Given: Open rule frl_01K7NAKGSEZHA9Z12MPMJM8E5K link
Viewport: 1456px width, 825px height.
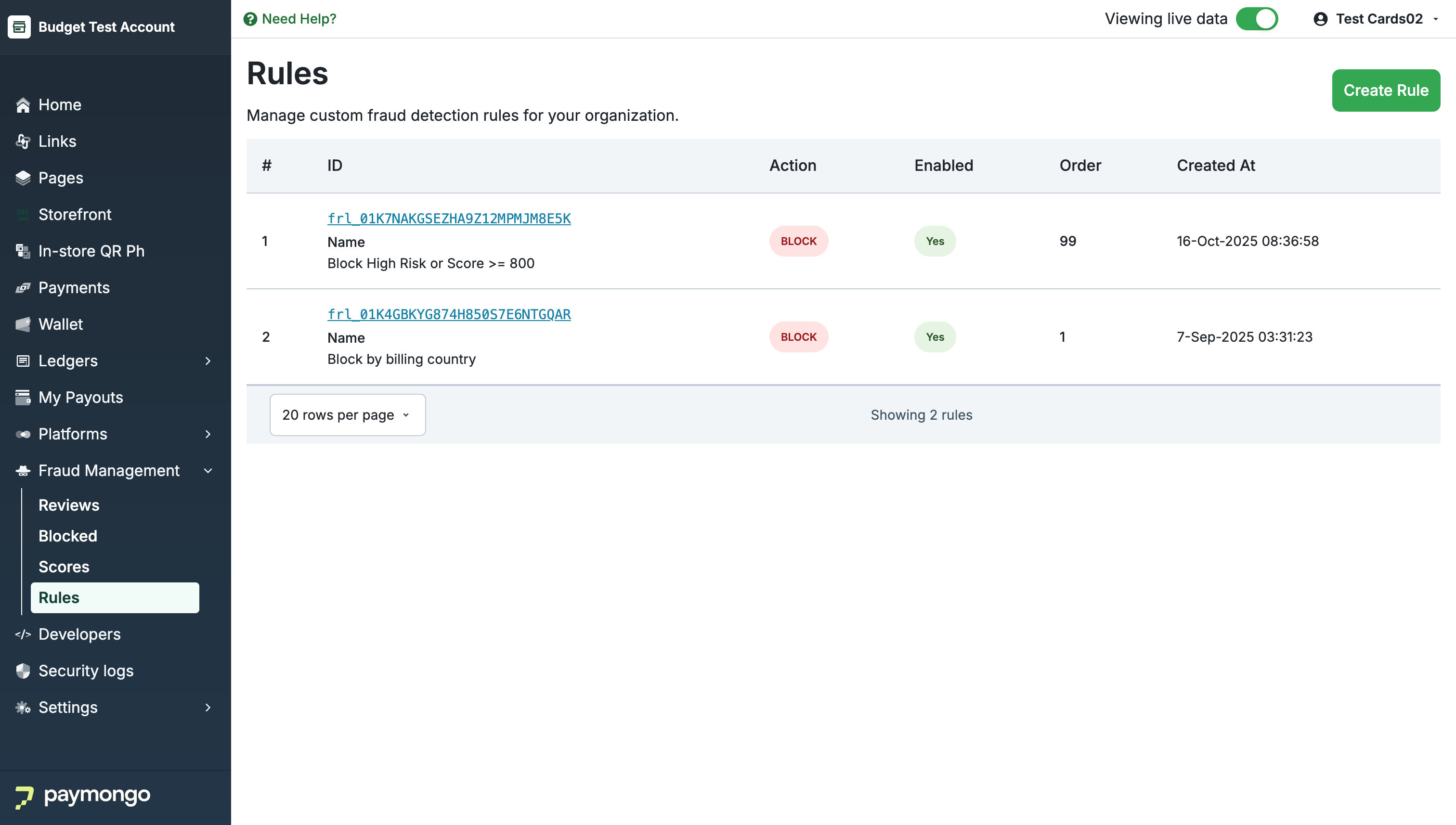Looking at the screenshot, I should 449,219.
